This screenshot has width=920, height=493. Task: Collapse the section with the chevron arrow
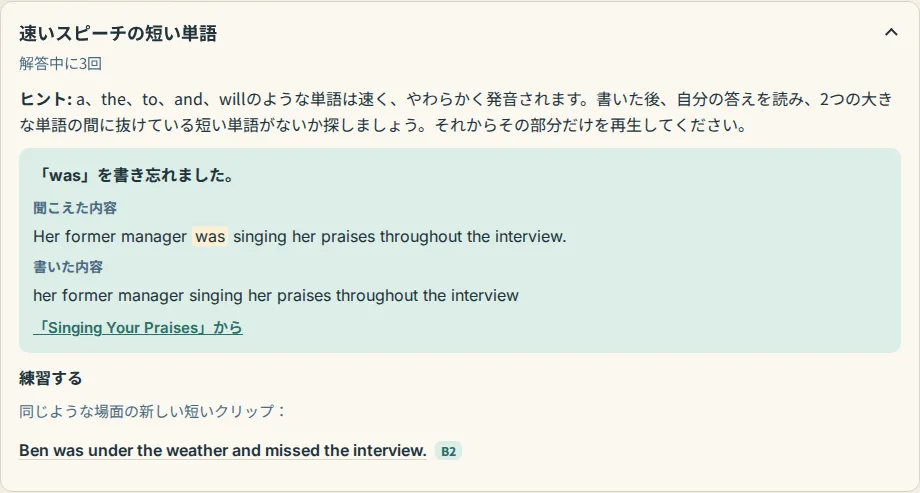coord(891,32)
